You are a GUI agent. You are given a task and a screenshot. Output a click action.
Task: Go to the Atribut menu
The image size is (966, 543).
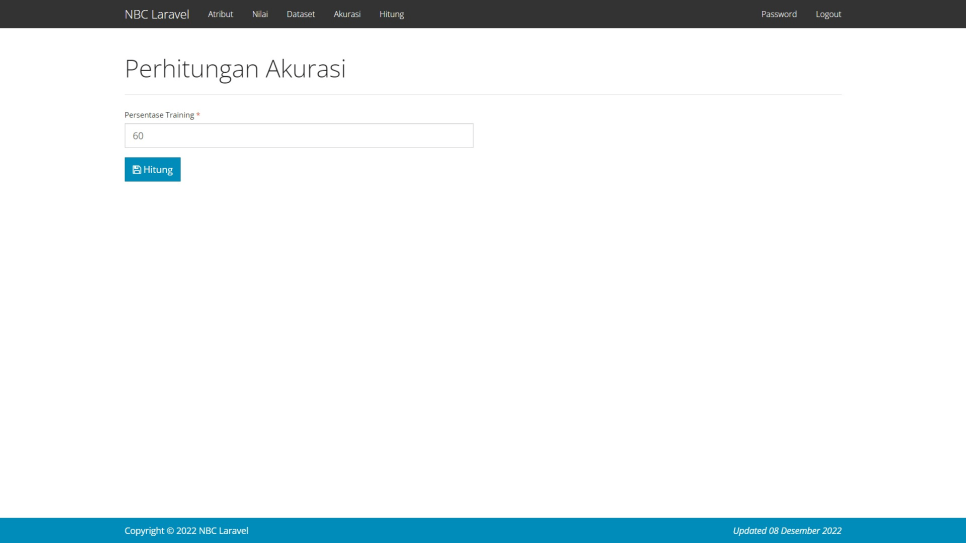coord(221,14)
